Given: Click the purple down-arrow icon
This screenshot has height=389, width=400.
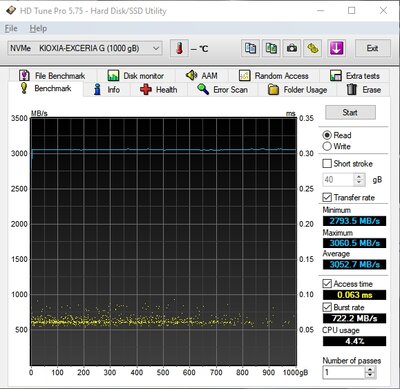Looking at the screenshot, I should 336,49.
